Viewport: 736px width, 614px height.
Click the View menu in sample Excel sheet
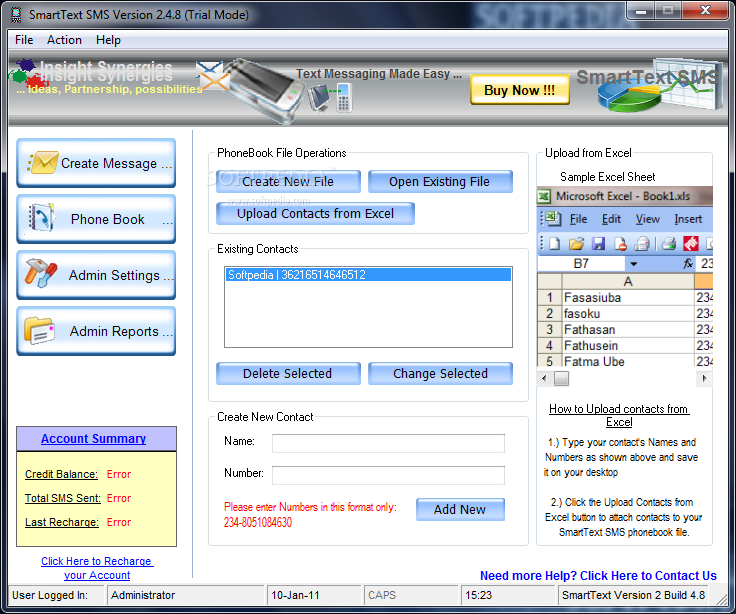[648, 219]
